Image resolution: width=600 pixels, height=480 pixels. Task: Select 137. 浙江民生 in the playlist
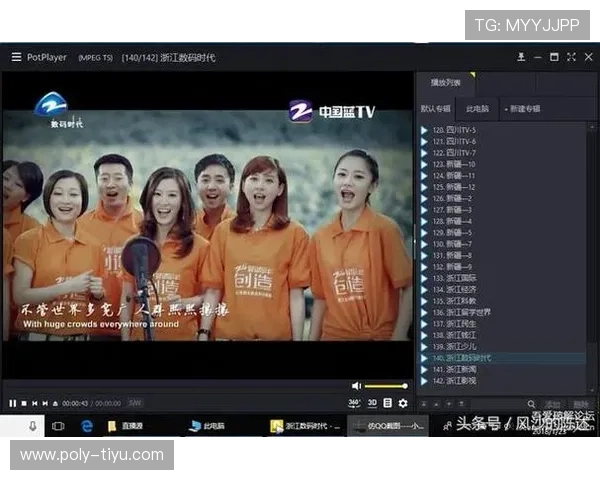pos(455,324)
